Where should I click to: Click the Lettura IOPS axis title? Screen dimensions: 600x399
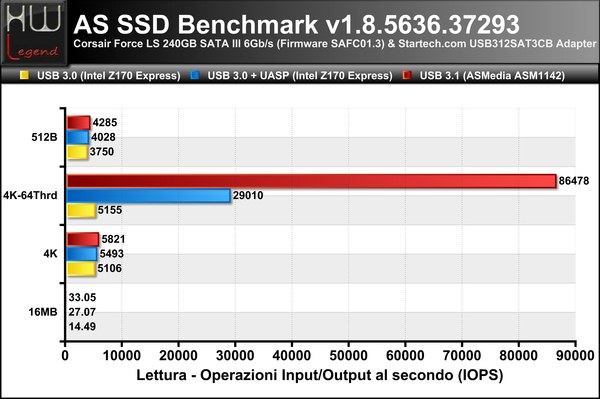tap(320, 375)
